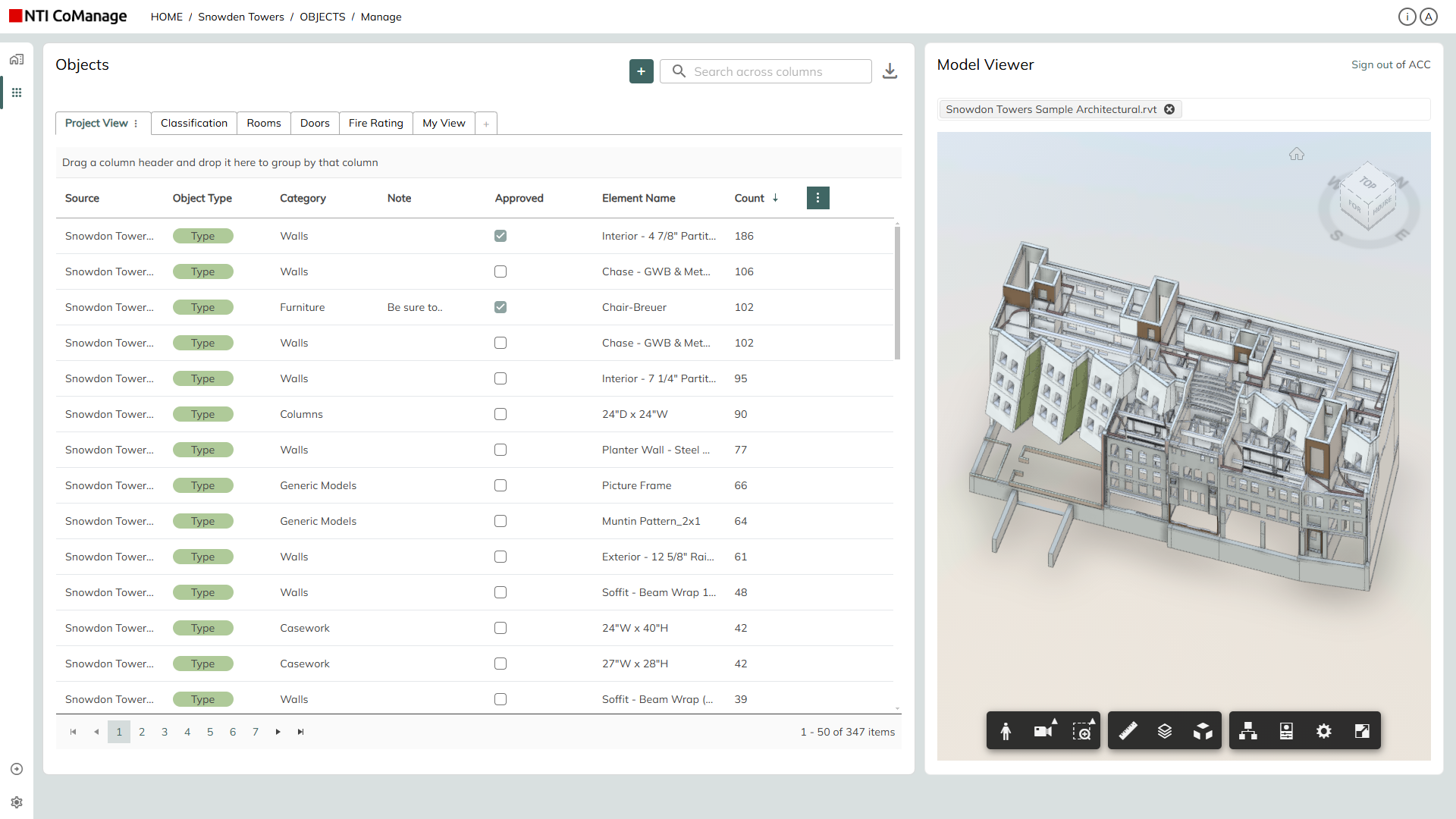Open the model browser tree
This screenshot has height=819, width=1456.
click(x=1248, y=731)
